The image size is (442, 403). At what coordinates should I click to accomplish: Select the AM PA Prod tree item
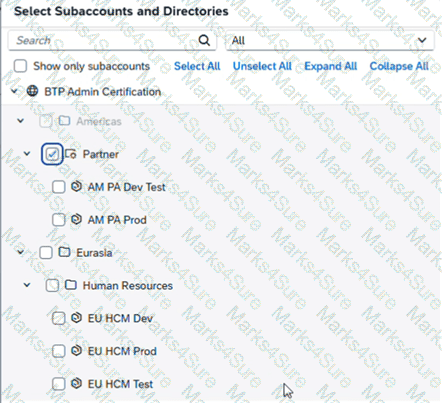tap(117, 220)
